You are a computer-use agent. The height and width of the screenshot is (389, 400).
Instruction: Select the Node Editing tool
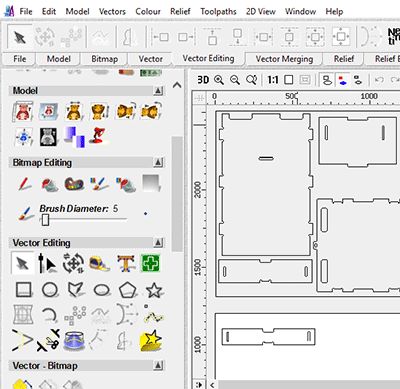[47, 263]
